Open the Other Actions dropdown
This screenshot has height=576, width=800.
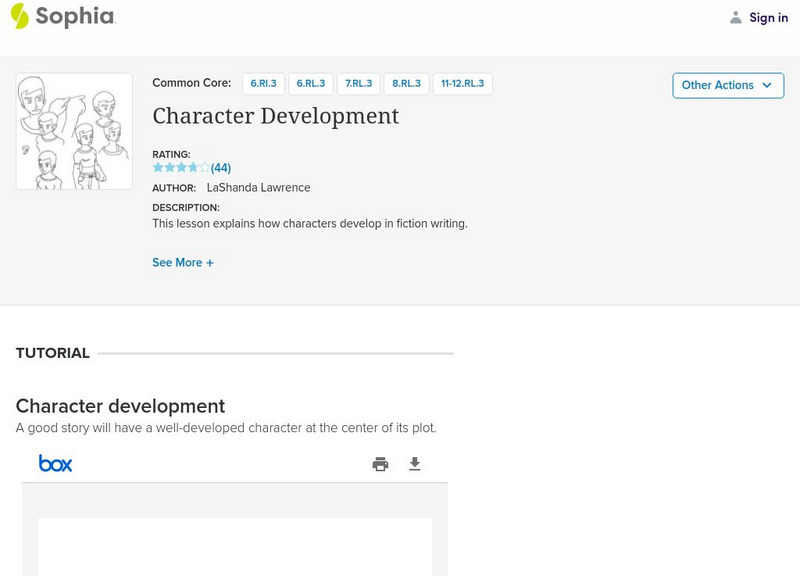(x=727, y=85)
